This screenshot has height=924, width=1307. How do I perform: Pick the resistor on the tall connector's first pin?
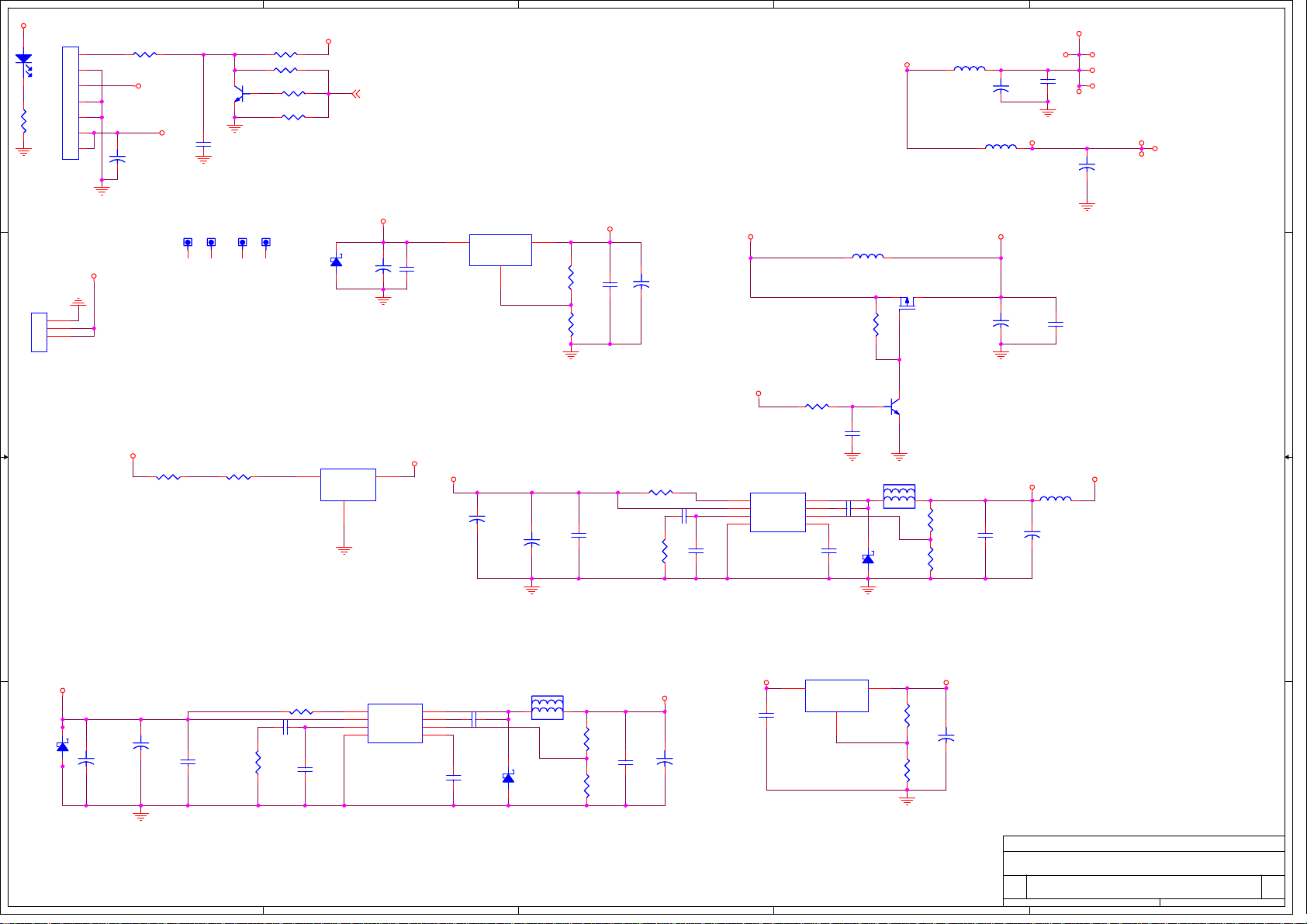click(x=145, y=54)
